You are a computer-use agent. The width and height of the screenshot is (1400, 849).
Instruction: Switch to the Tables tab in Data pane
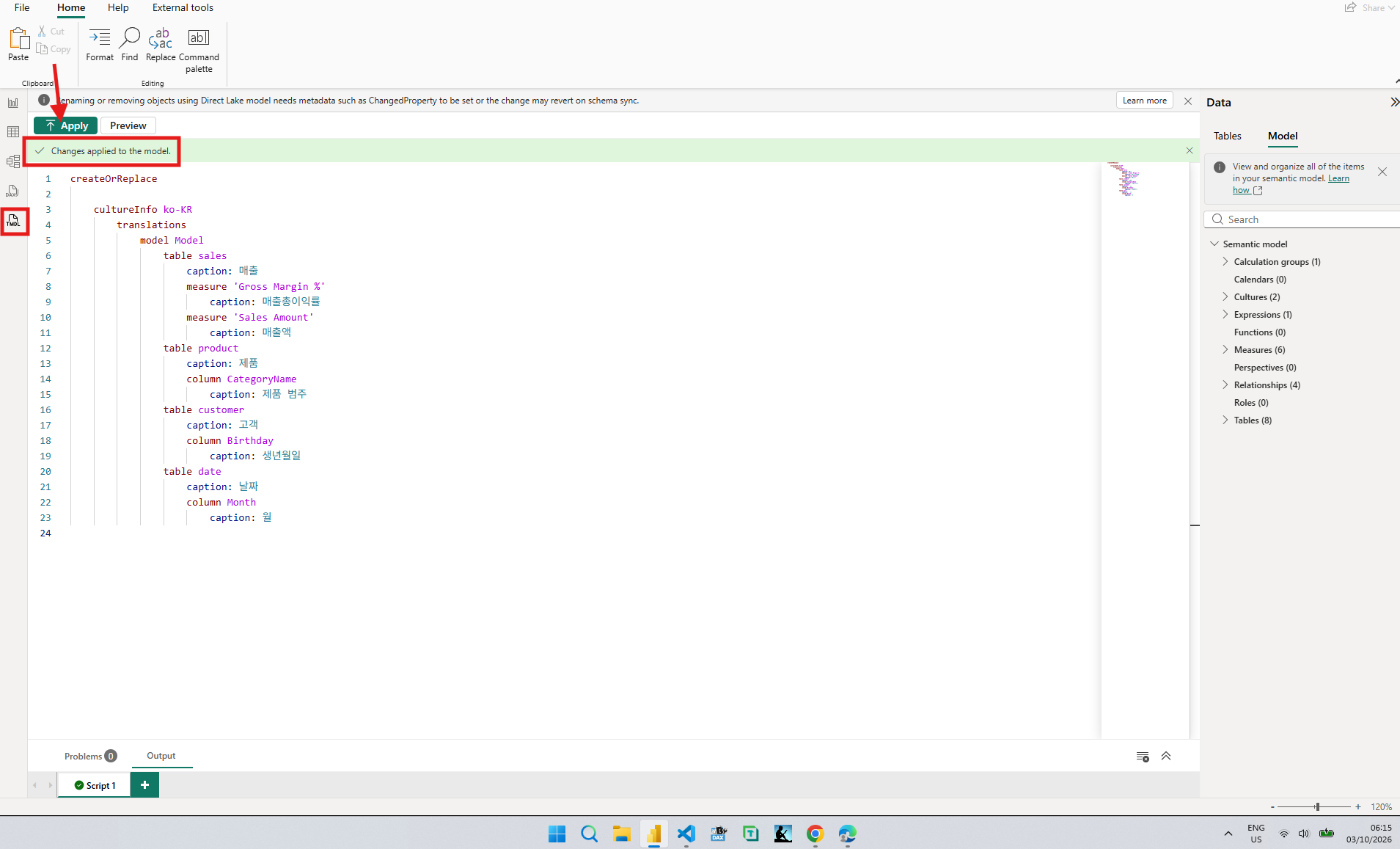point(1228,136)
